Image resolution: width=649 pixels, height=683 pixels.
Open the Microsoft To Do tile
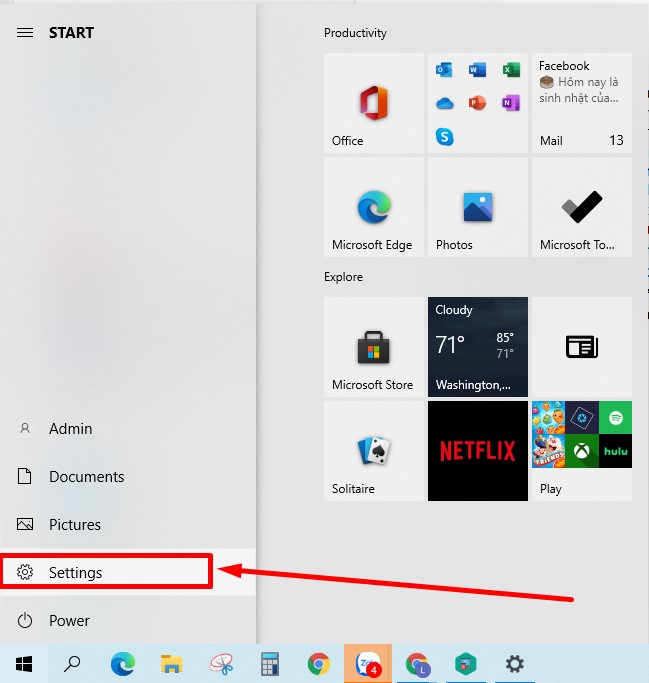582,207
